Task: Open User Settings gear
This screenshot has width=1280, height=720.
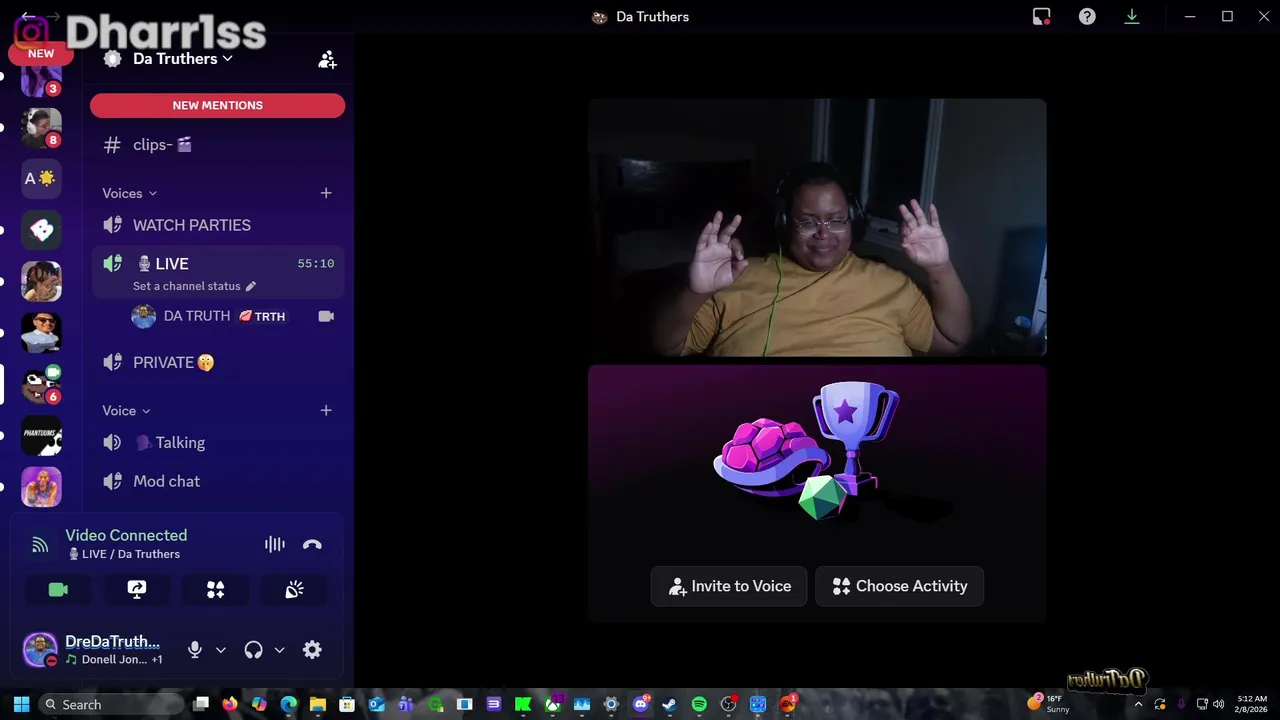Action: 312,650
